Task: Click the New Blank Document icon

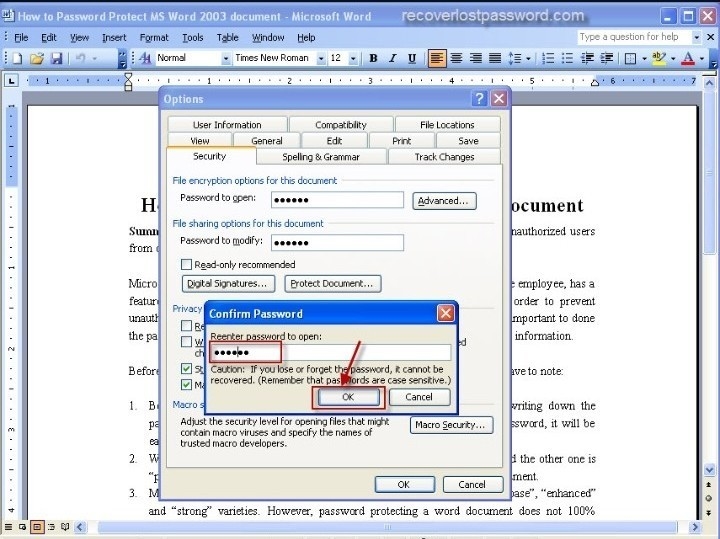Action: tap(17, 58)
